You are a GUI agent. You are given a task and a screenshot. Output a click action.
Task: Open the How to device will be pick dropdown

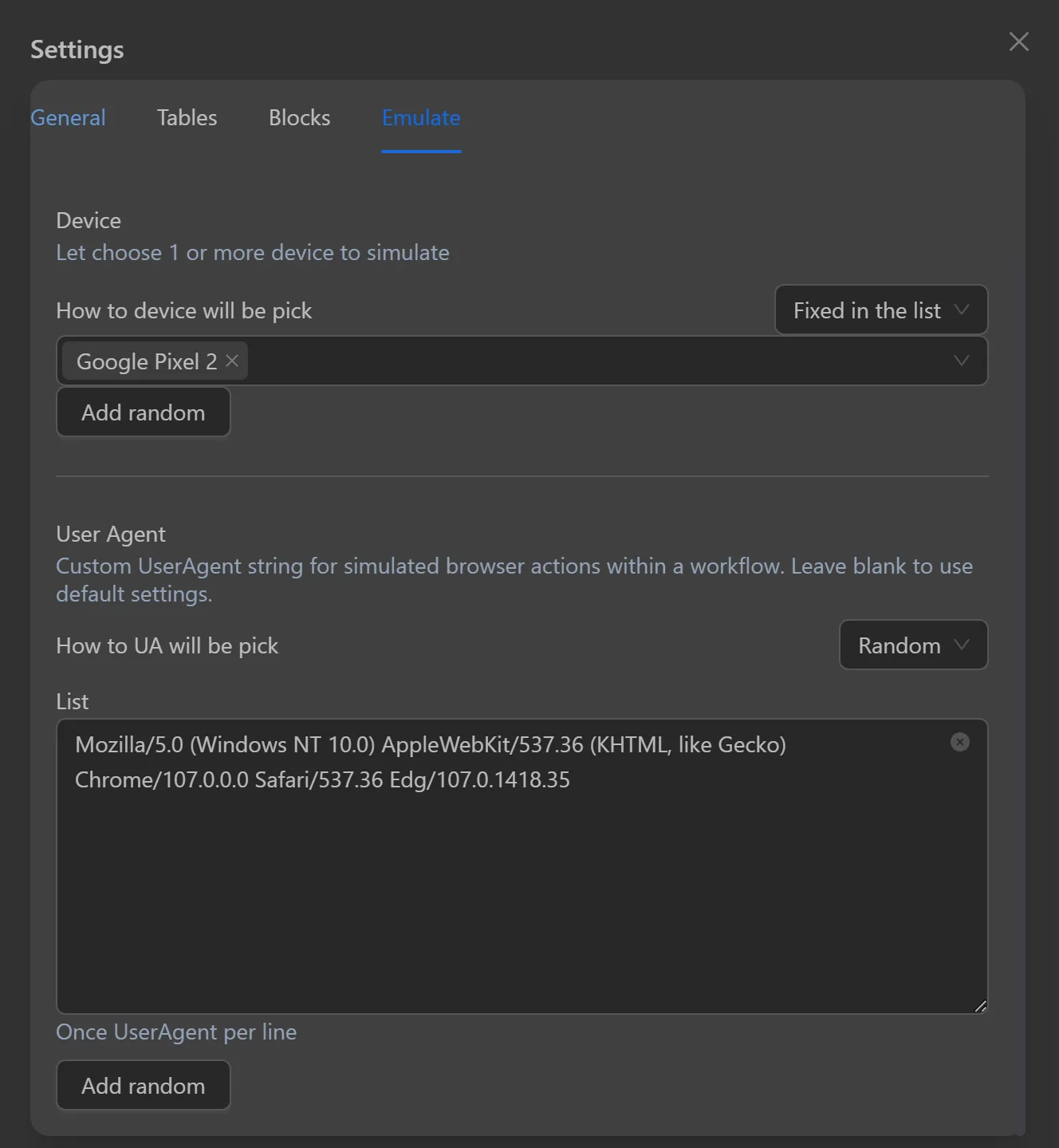pyautogui.click(x=880, y=310)
